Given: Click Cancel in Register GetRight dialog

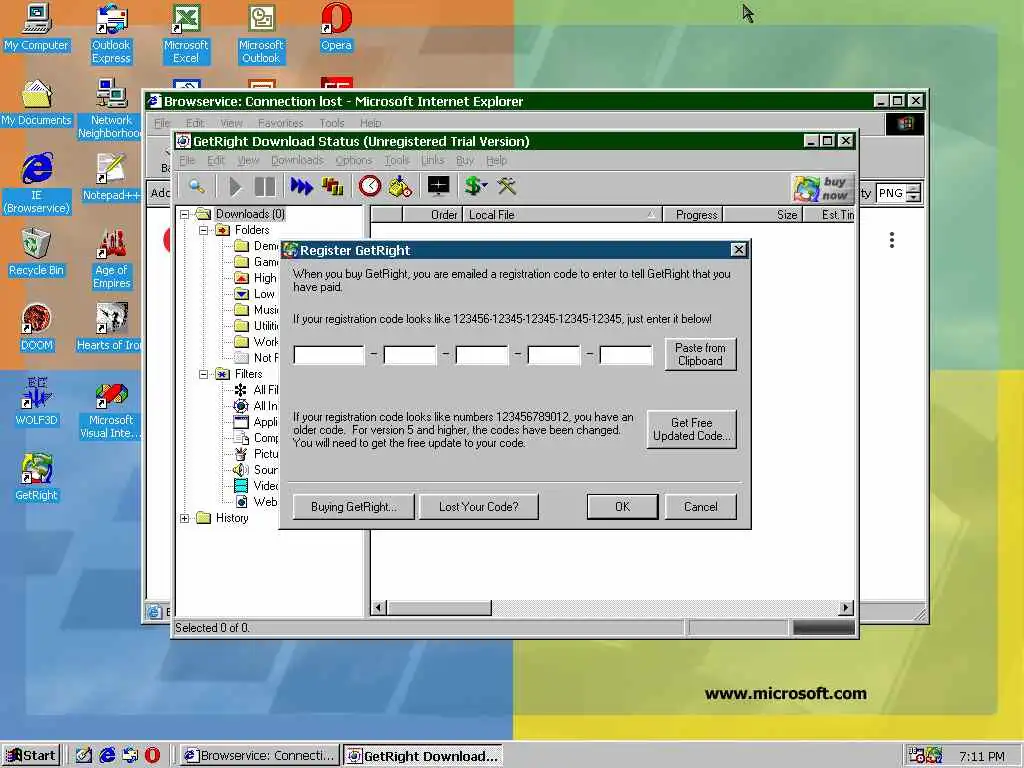Looking at the screenshot, I should pyautogui.click(x=701, y=507).
